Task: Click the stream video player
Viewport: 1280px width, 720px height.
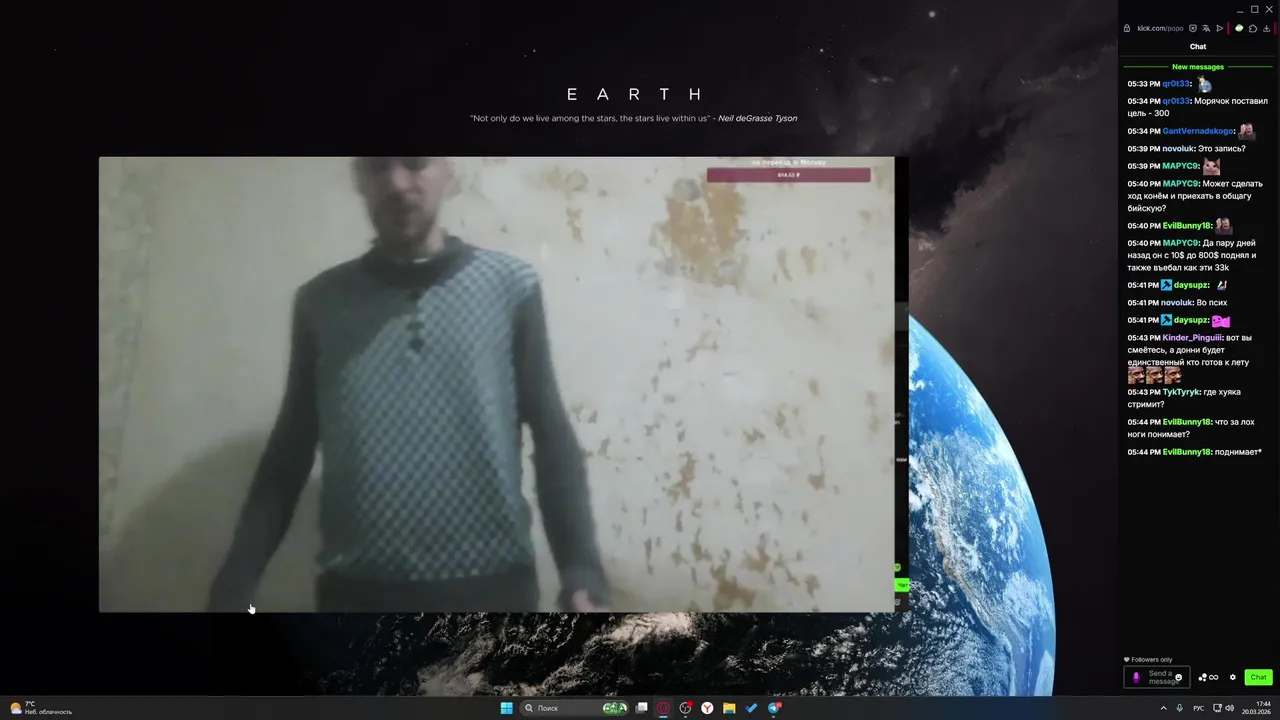Action: coord(496,384)
